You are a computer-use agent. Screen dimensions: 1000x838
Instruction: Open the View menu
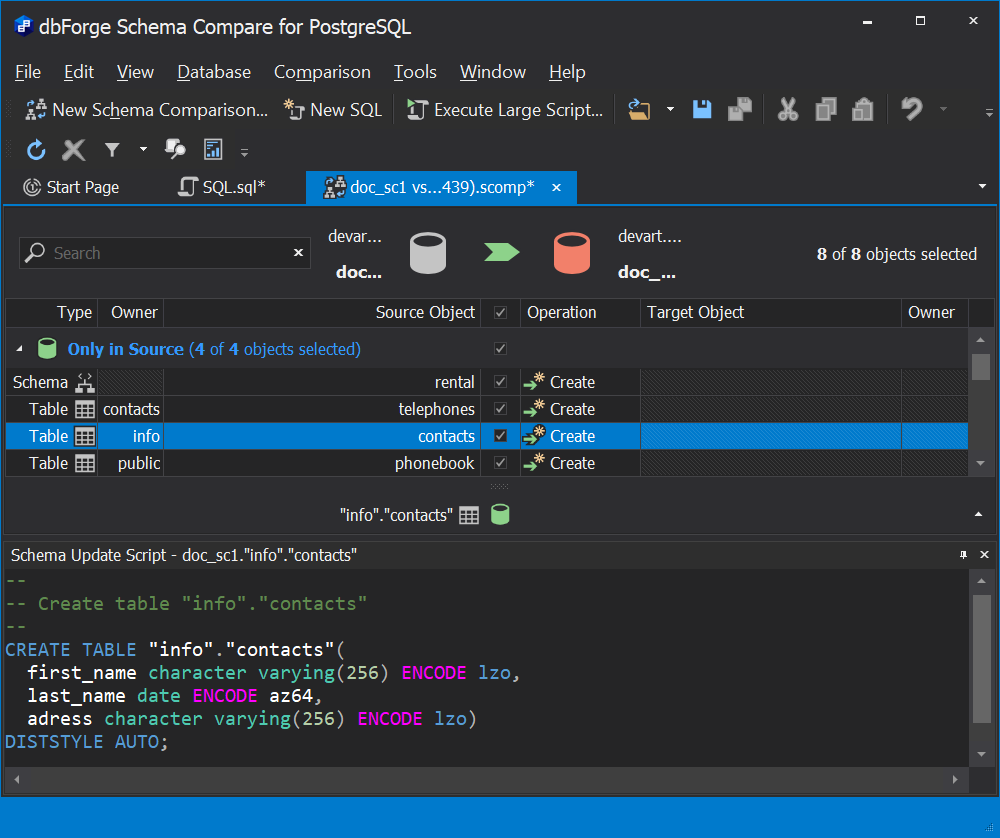[x=135, y=72]
